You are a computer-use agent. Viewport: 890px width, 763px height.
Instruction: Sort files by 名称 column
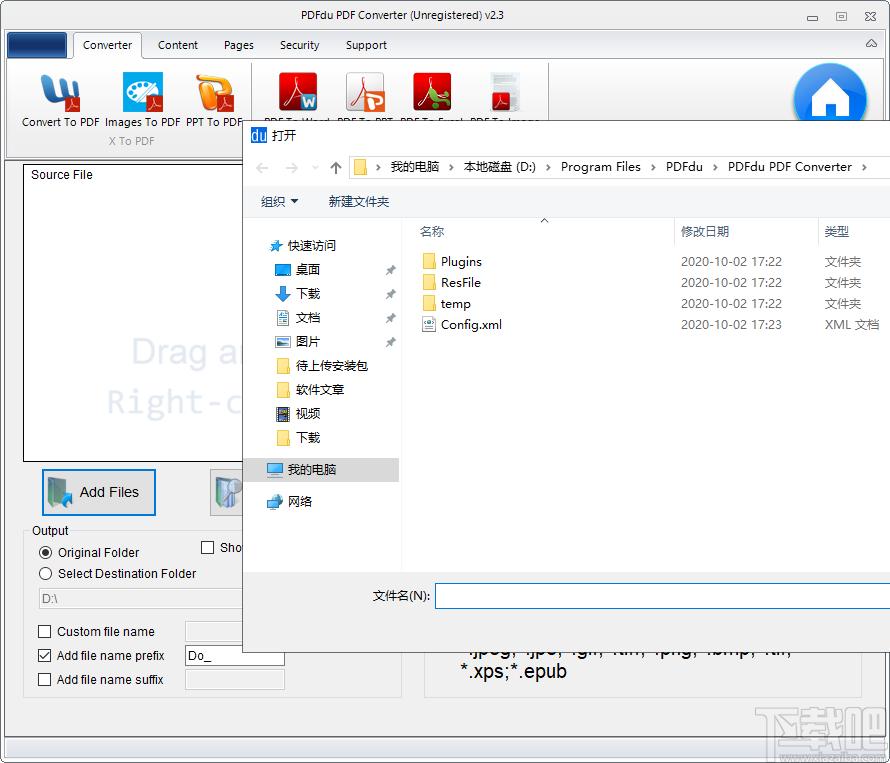coord(432,232)
